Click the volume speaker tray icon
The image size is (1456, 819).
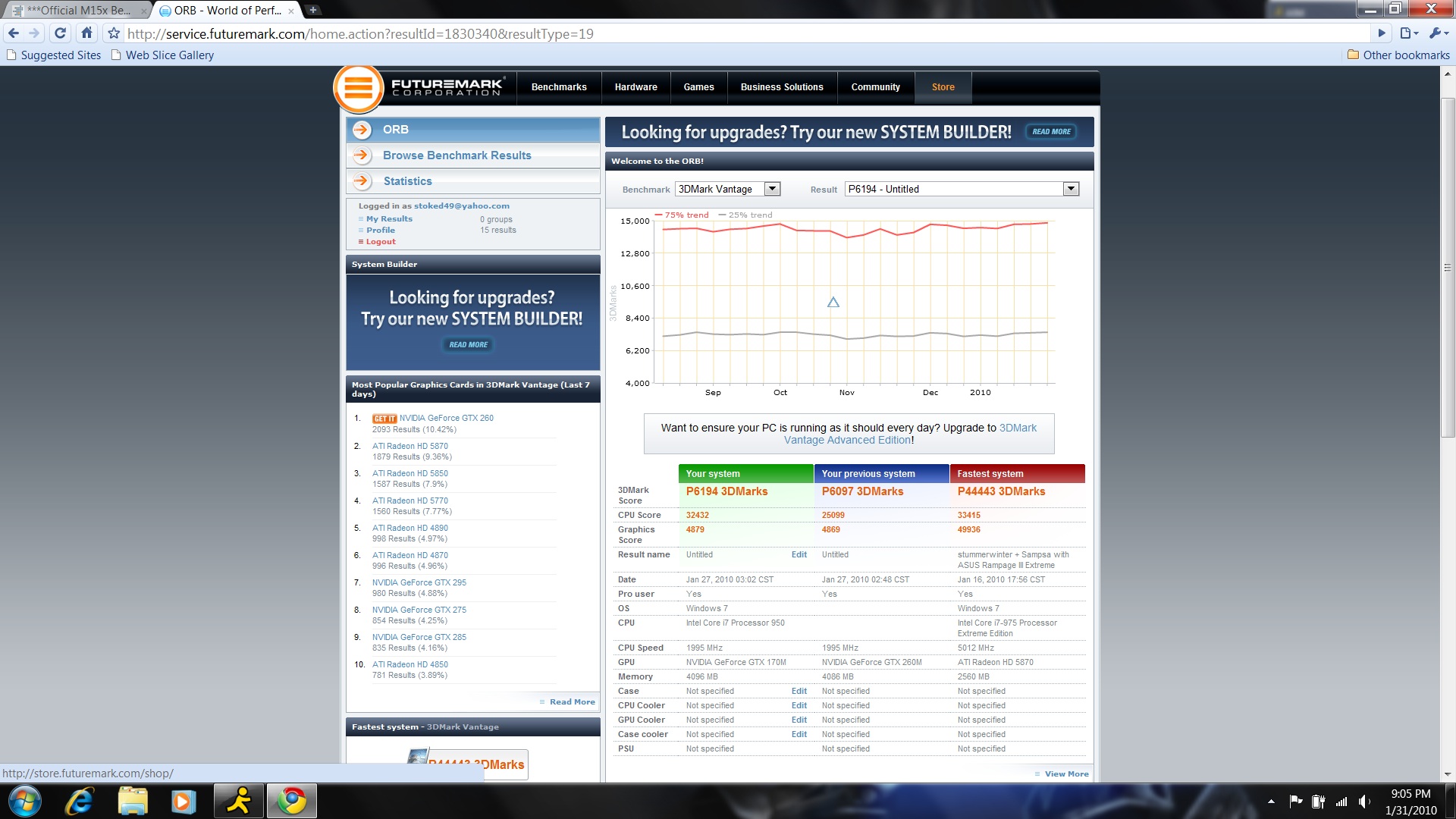1365,802
